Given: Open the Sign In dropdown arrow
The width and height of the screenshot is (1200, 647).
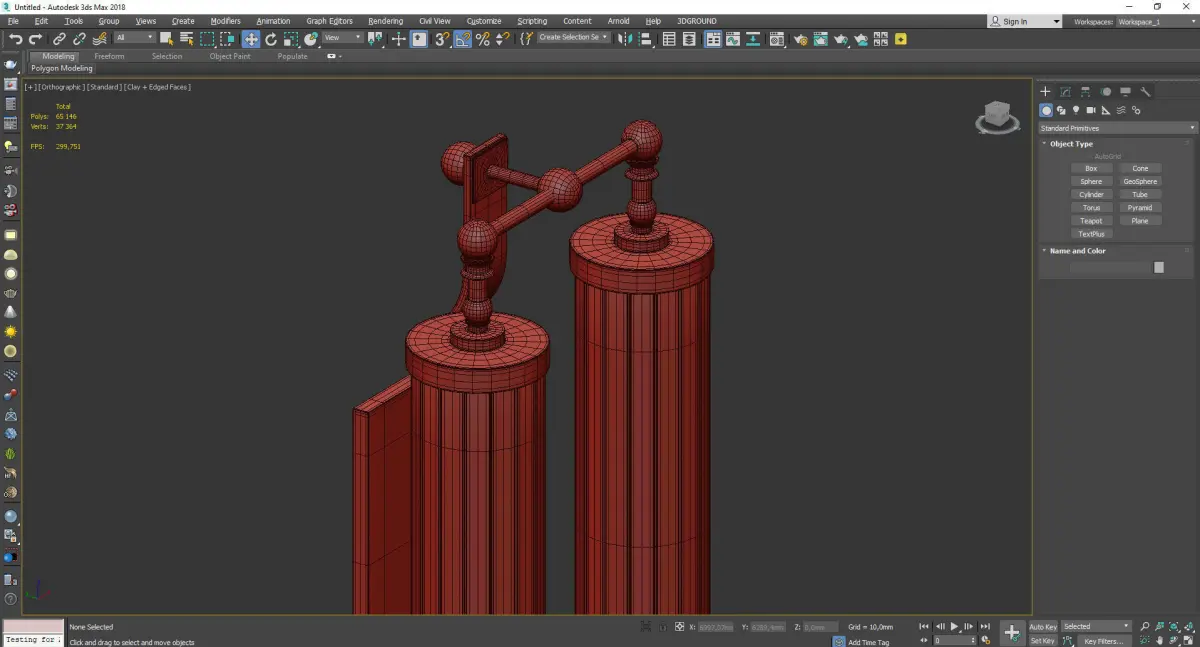Looking at the screenshot, I should point(1056,22).
